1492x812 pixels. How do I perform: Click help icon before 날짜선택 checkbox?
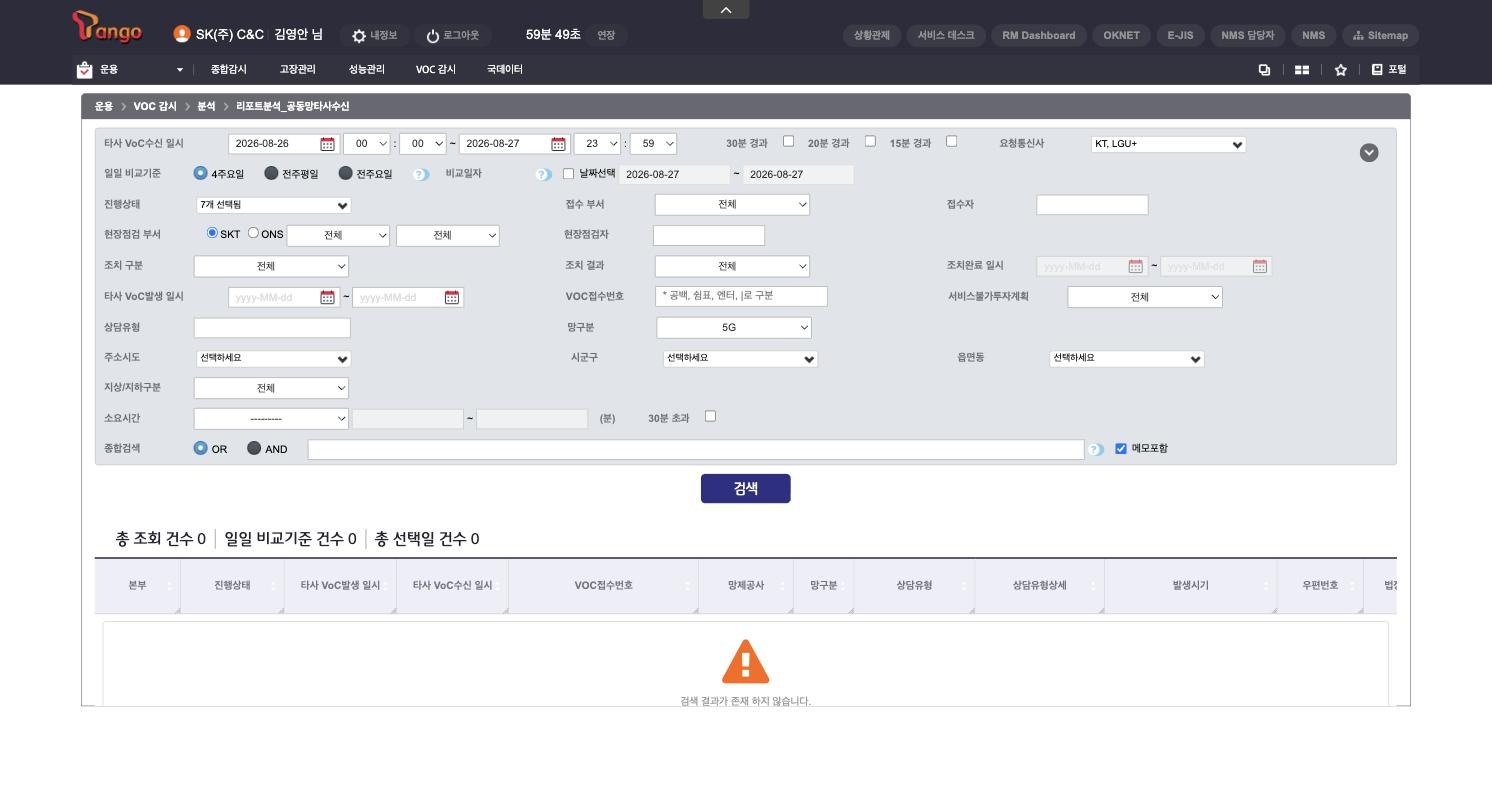click(543, 174)
